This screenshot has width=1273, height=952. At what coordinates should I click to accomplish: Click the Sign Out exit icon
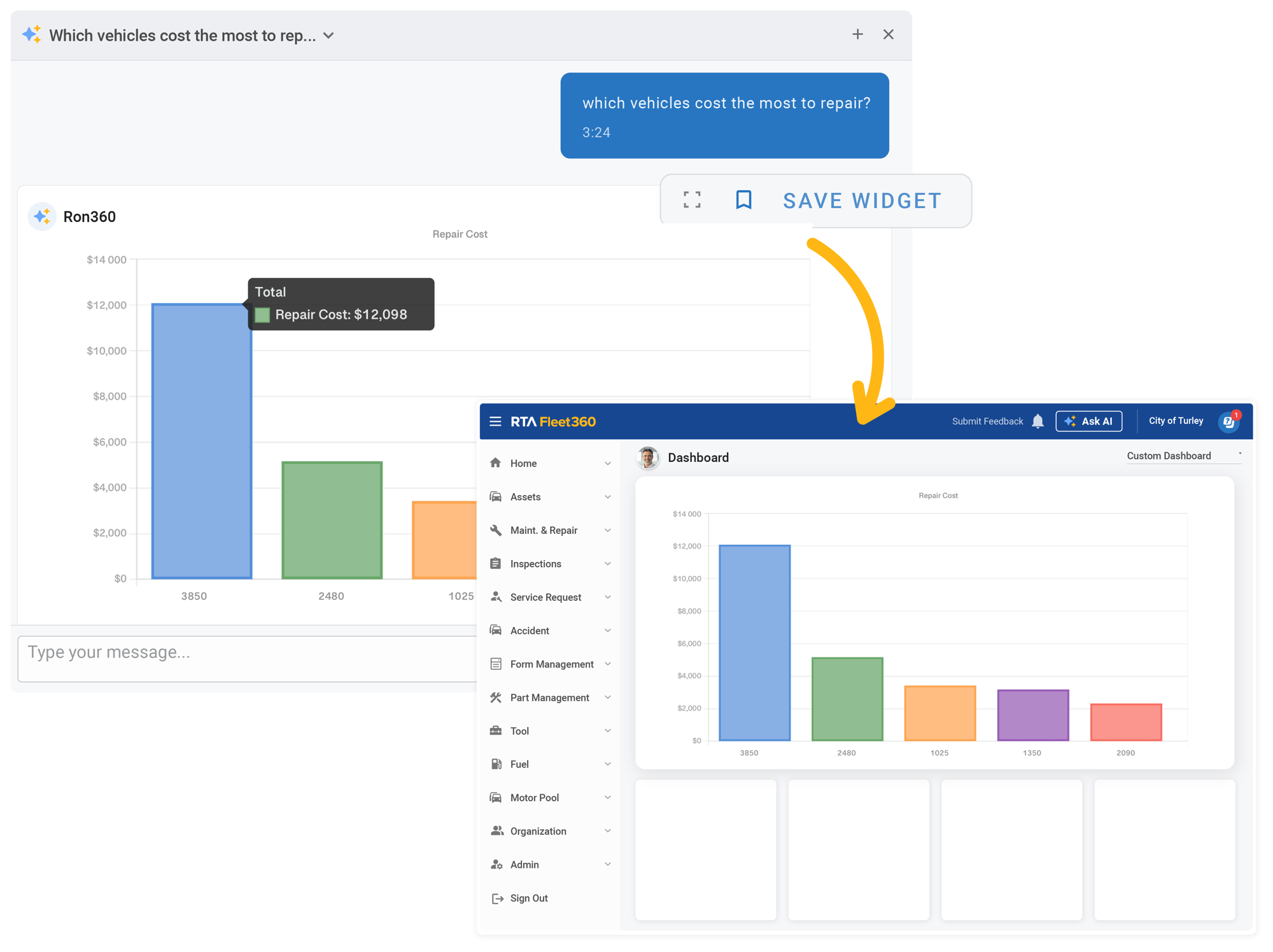tap(497, 899)
